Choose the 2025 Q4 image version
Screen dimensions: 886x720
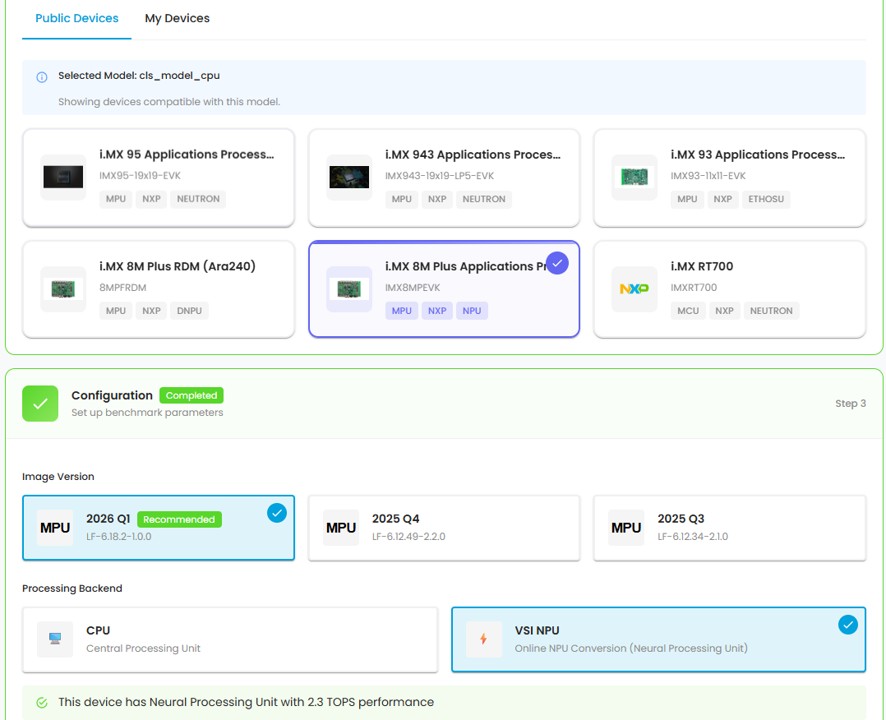pyautogui.click(x=444, y=528)
